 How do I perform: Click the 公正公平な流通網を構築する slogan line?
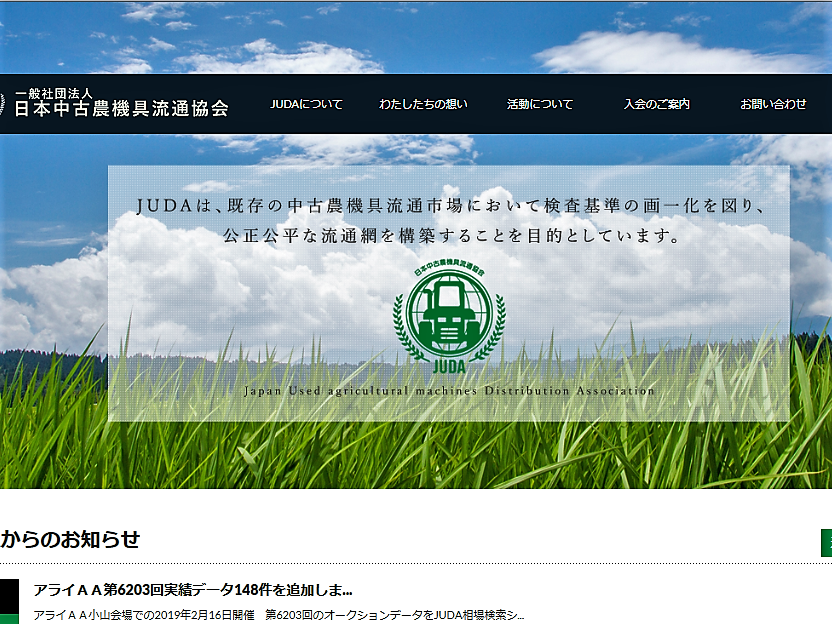click(x=450, y=236)
